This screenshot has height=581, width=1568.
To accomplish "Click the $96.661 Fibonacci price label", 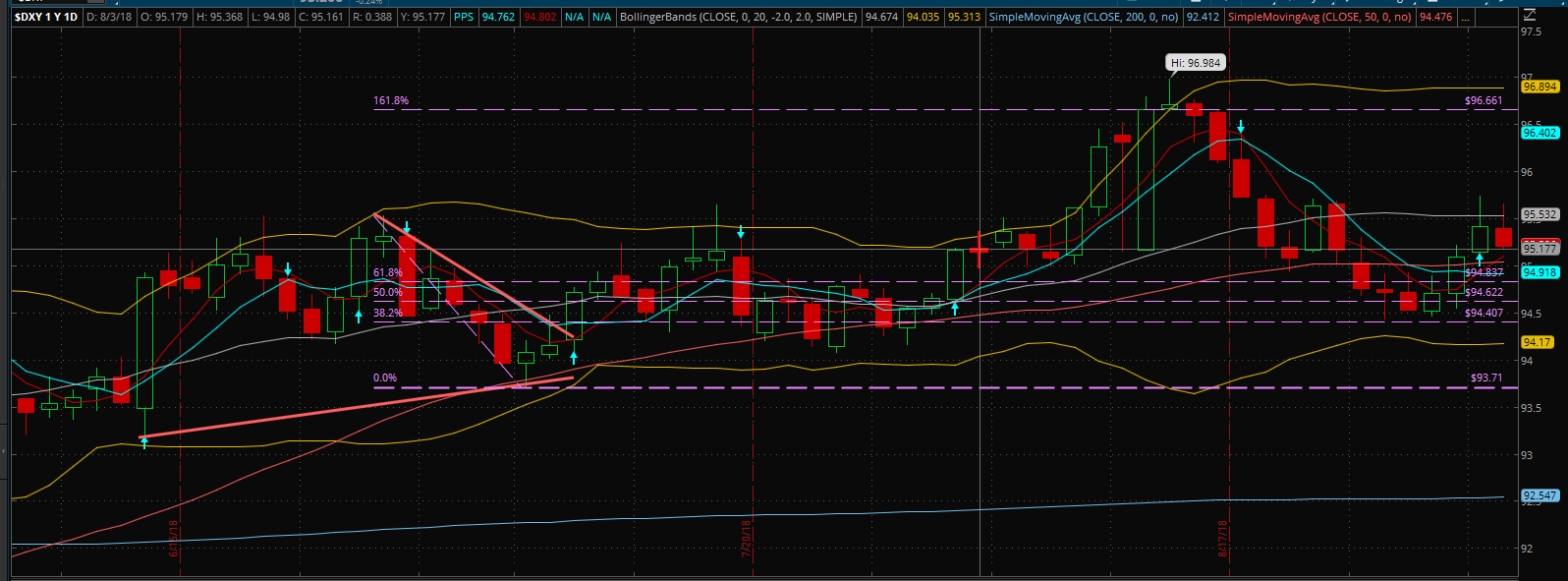I will point(1484,100).
